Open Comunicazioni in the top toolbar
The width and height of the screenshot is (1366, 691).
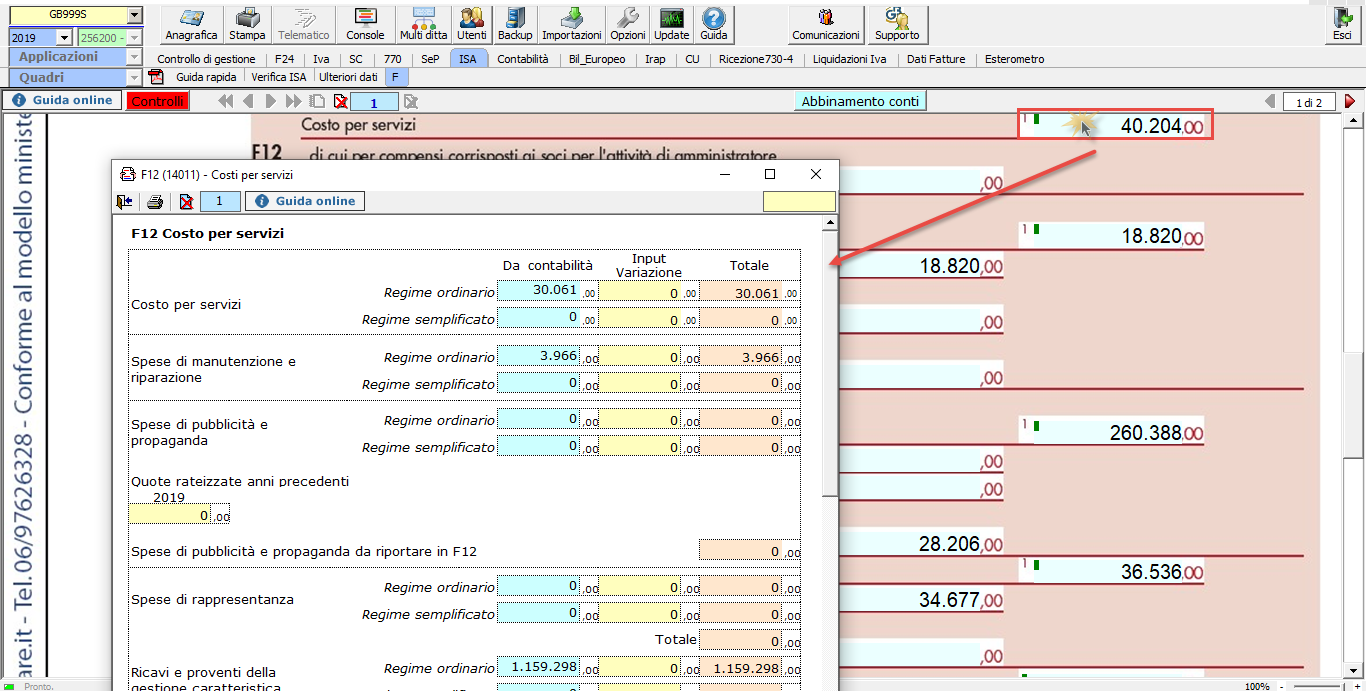pos(826,23)
